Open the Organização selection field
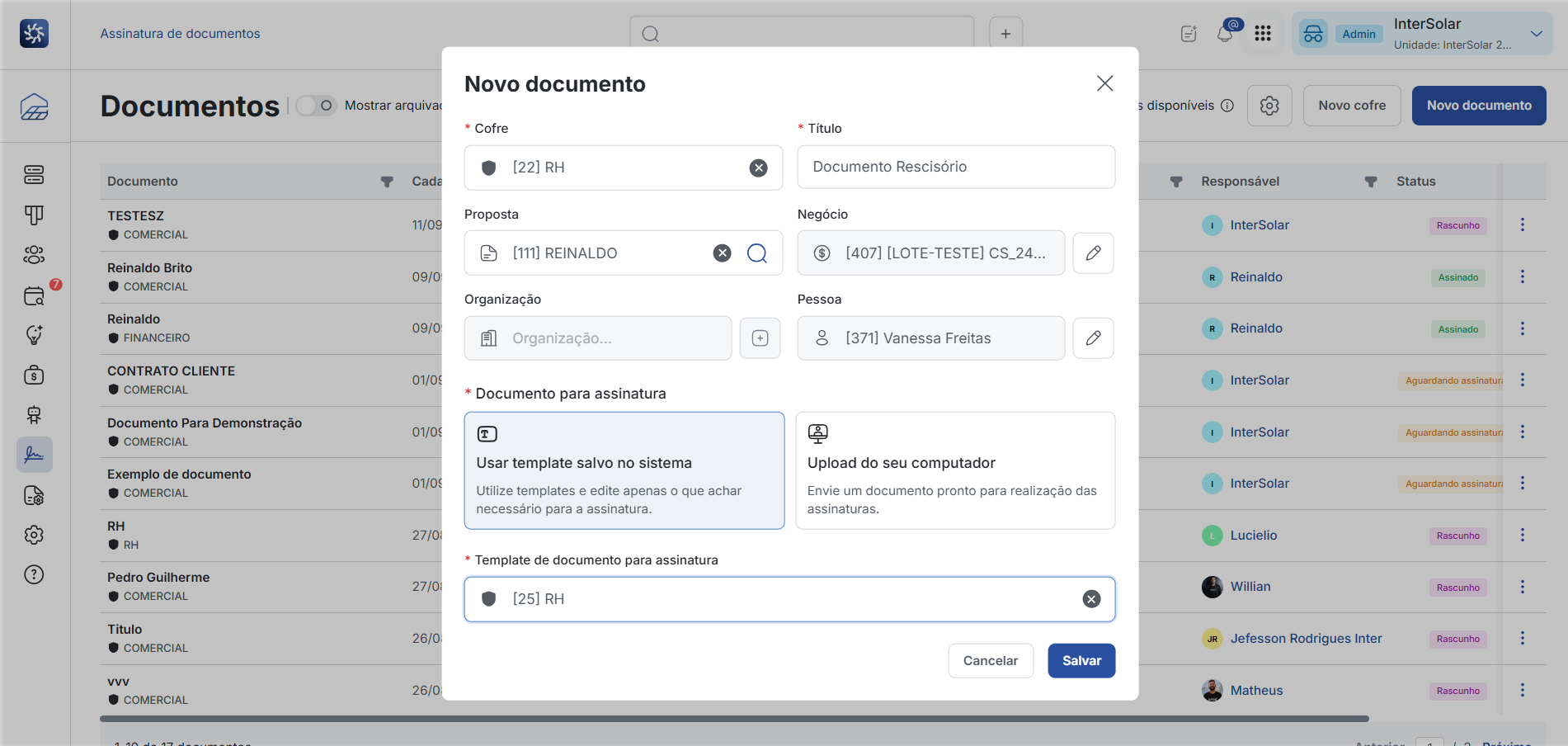Viewport: 1568px width, 746px height. [x=598, y=338]
